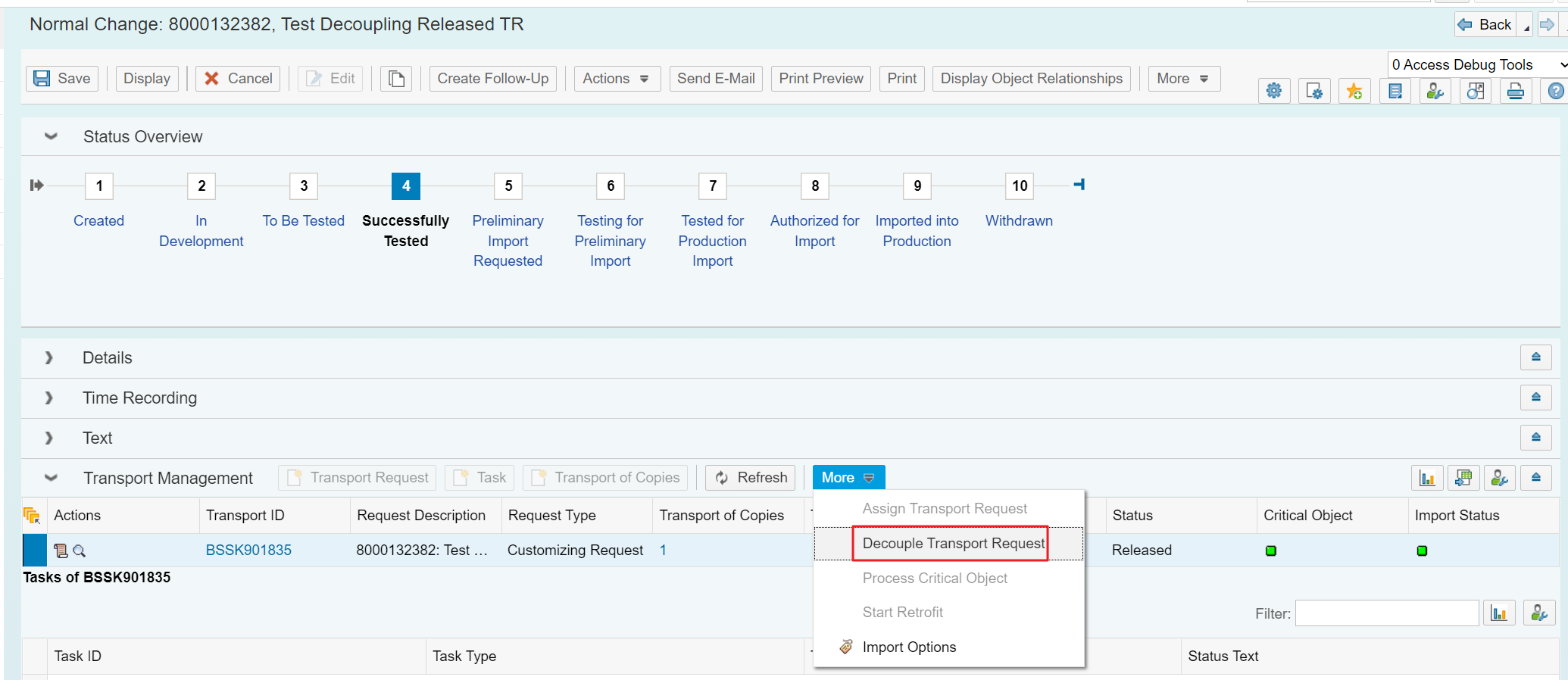
Task: Click the select-all icon in table header corner
Action: (x=32, y=516)
